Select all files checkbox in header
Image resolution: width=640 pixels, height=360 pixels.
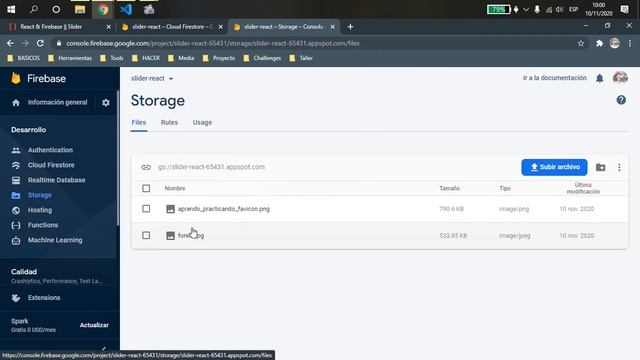[146, 188]
